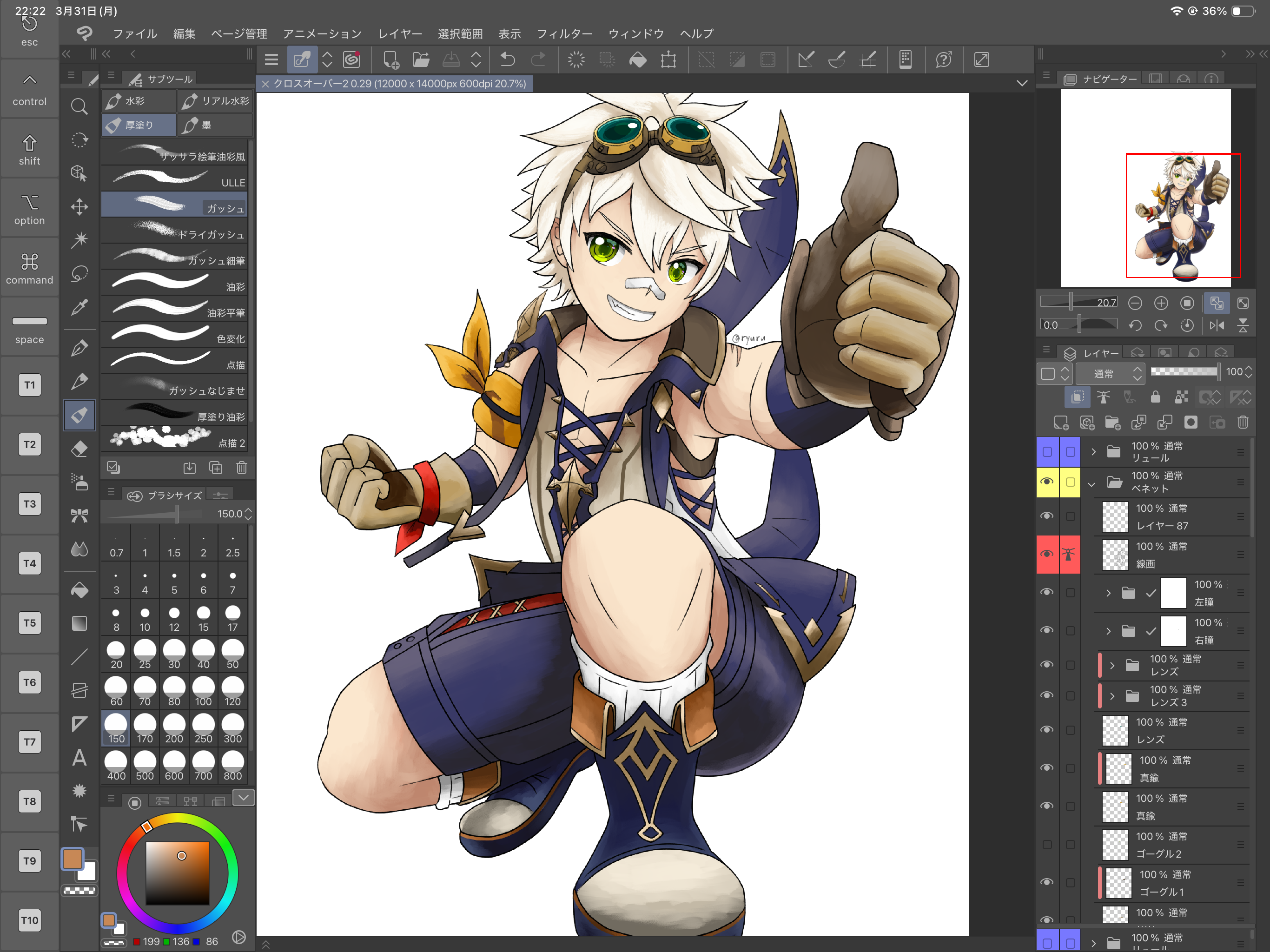This screenshot has height=952, width=1270.
Task: Close the クロスオーバー2 canvas tab
Action: tap(265, 84)
